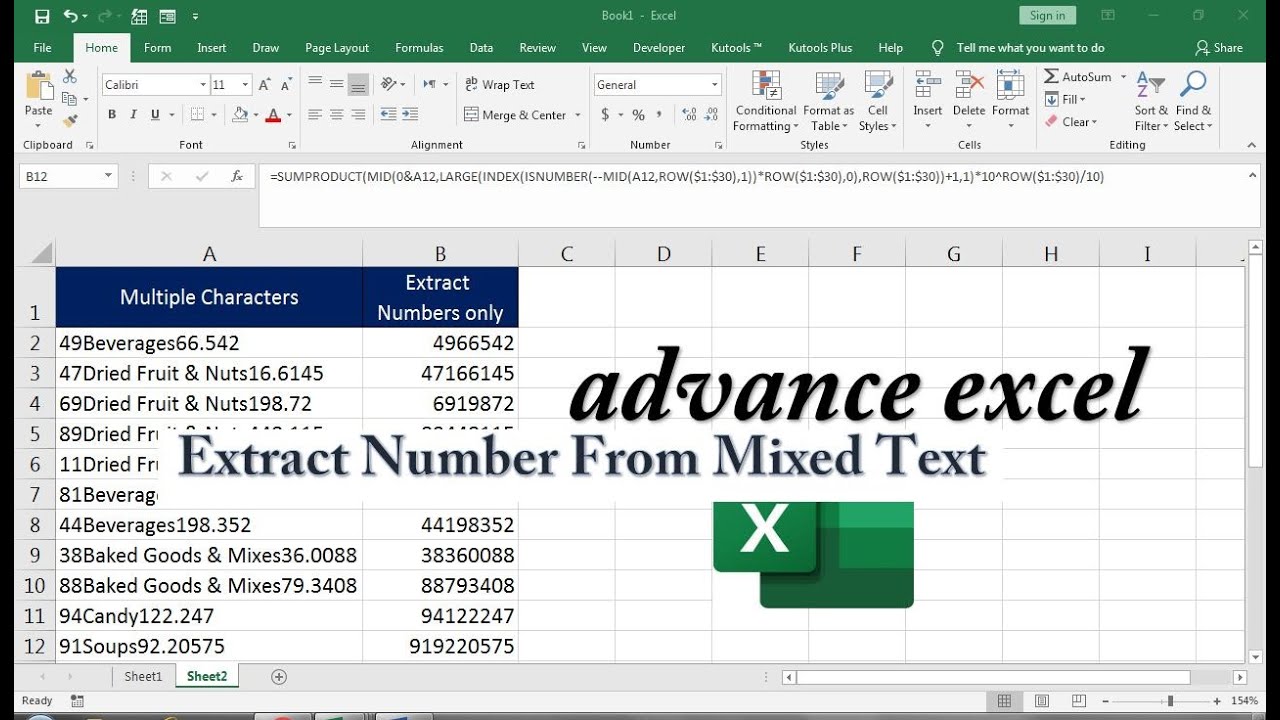
Task: Switch to the Page Layout tab
Action: (337, 47)
